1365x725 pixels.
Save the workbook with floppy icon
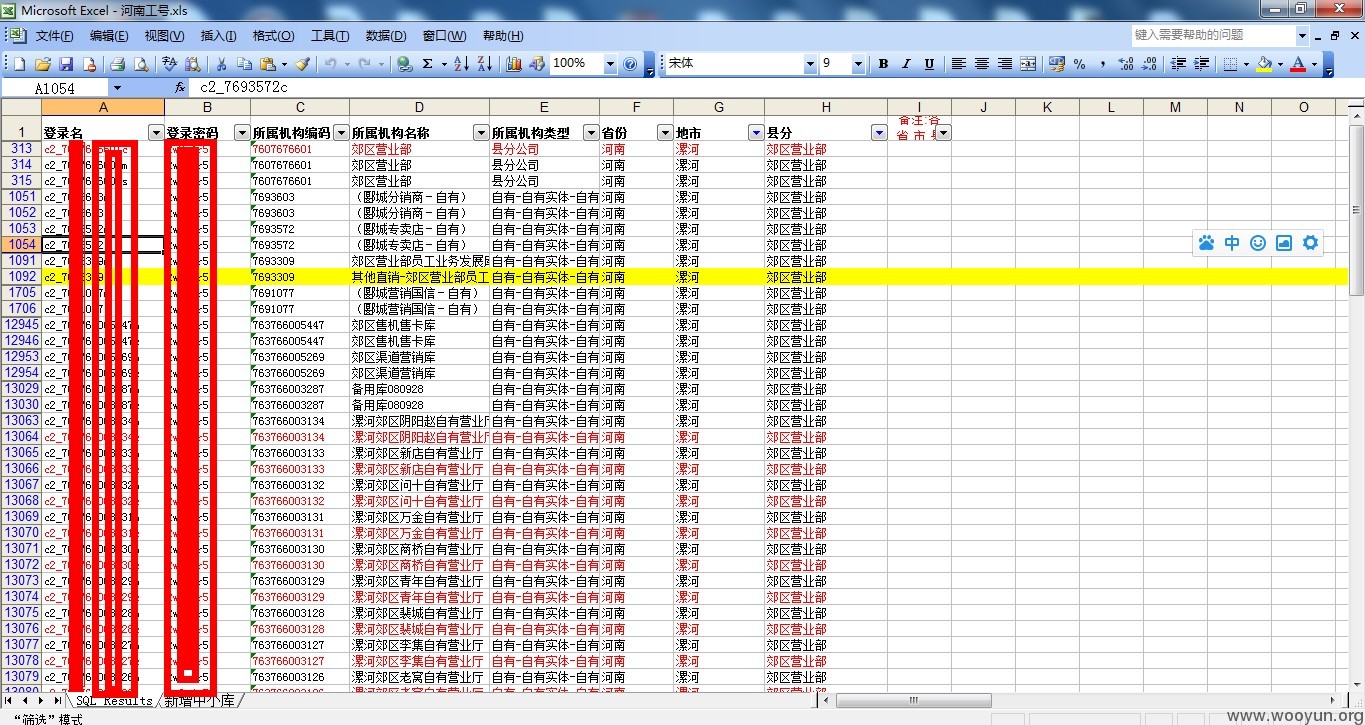pyautogui.click(x=66, y=64)
